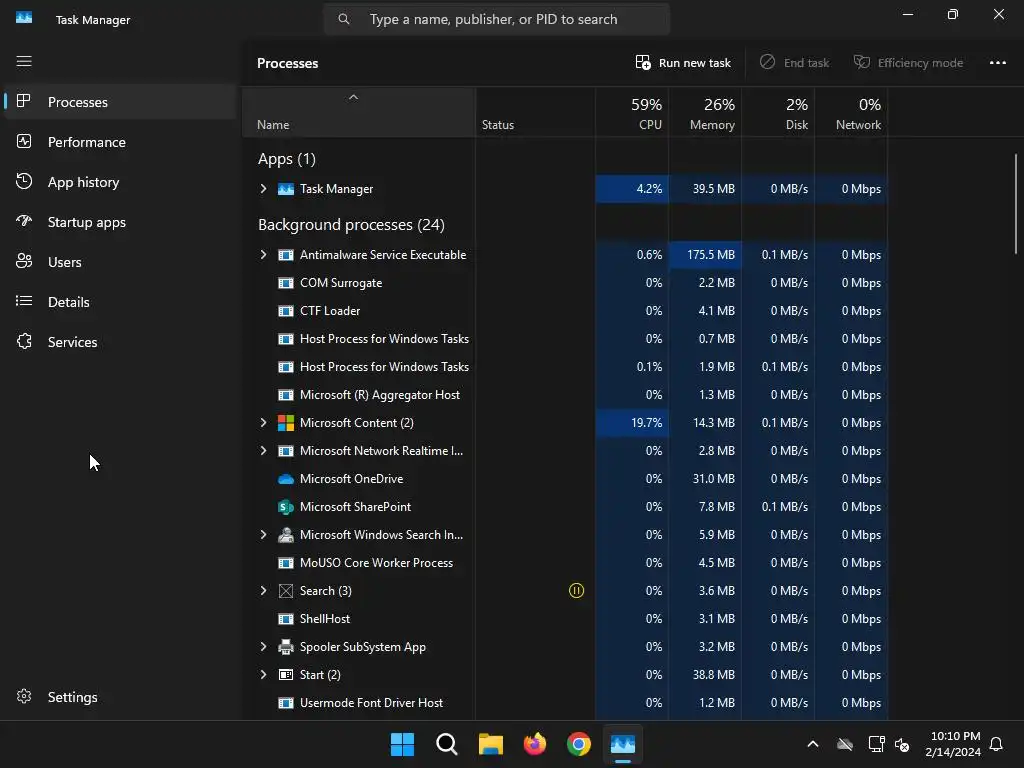This screenshot has width=1024, height=768.
Task: Select the COM Surrogate process
Action: tap(565, 283)
